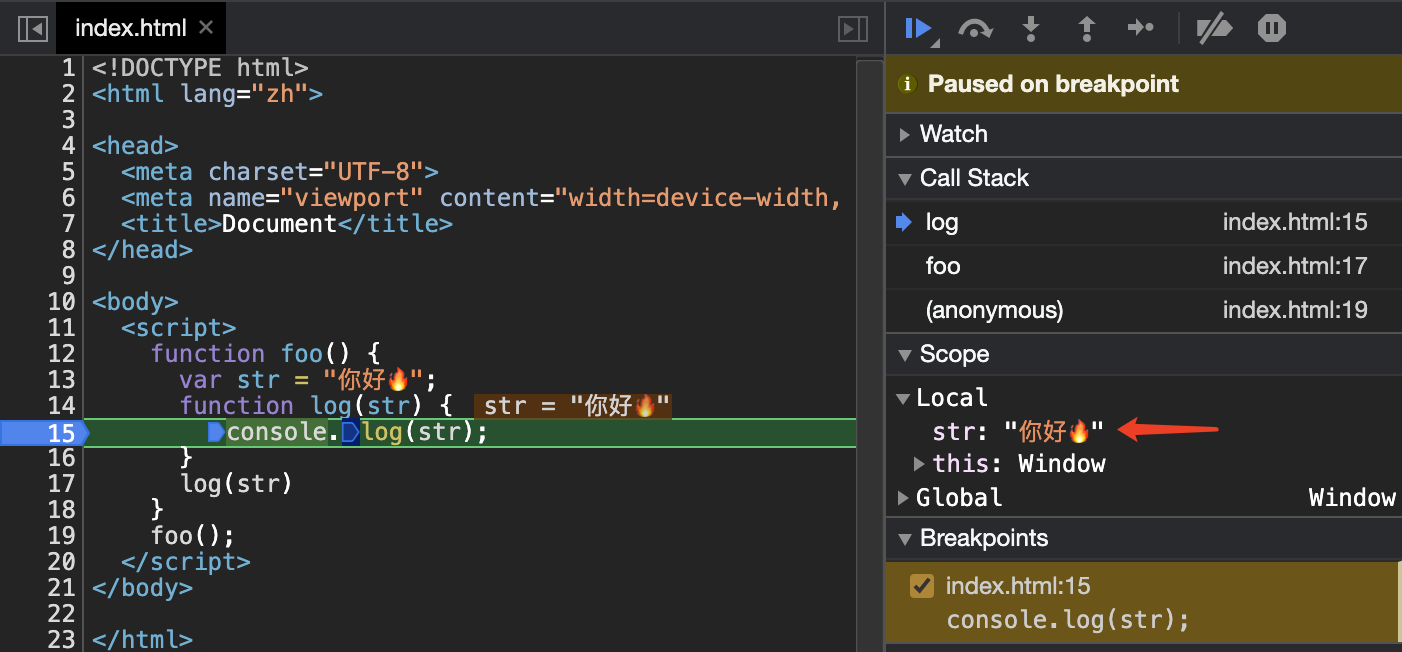
Task: Select the (anonymous) call stack frame
Action: pos(1144,310)
